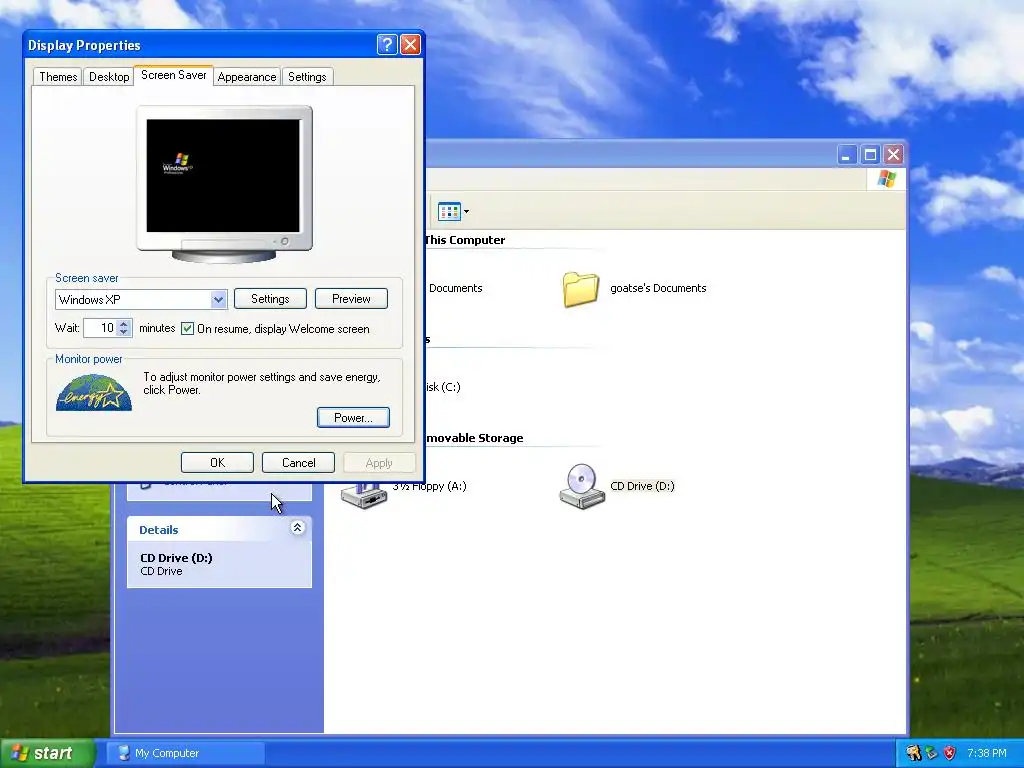Click the screen saver Settings button
The image size is (1024, 768).
270,299
